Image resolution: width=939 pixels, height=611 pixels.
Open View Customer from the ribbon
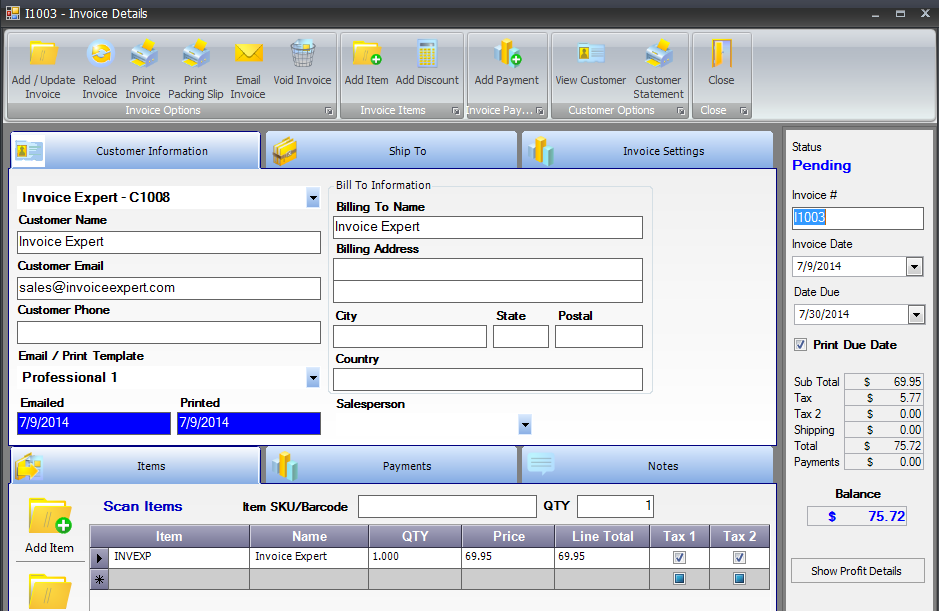pos(590,54)
